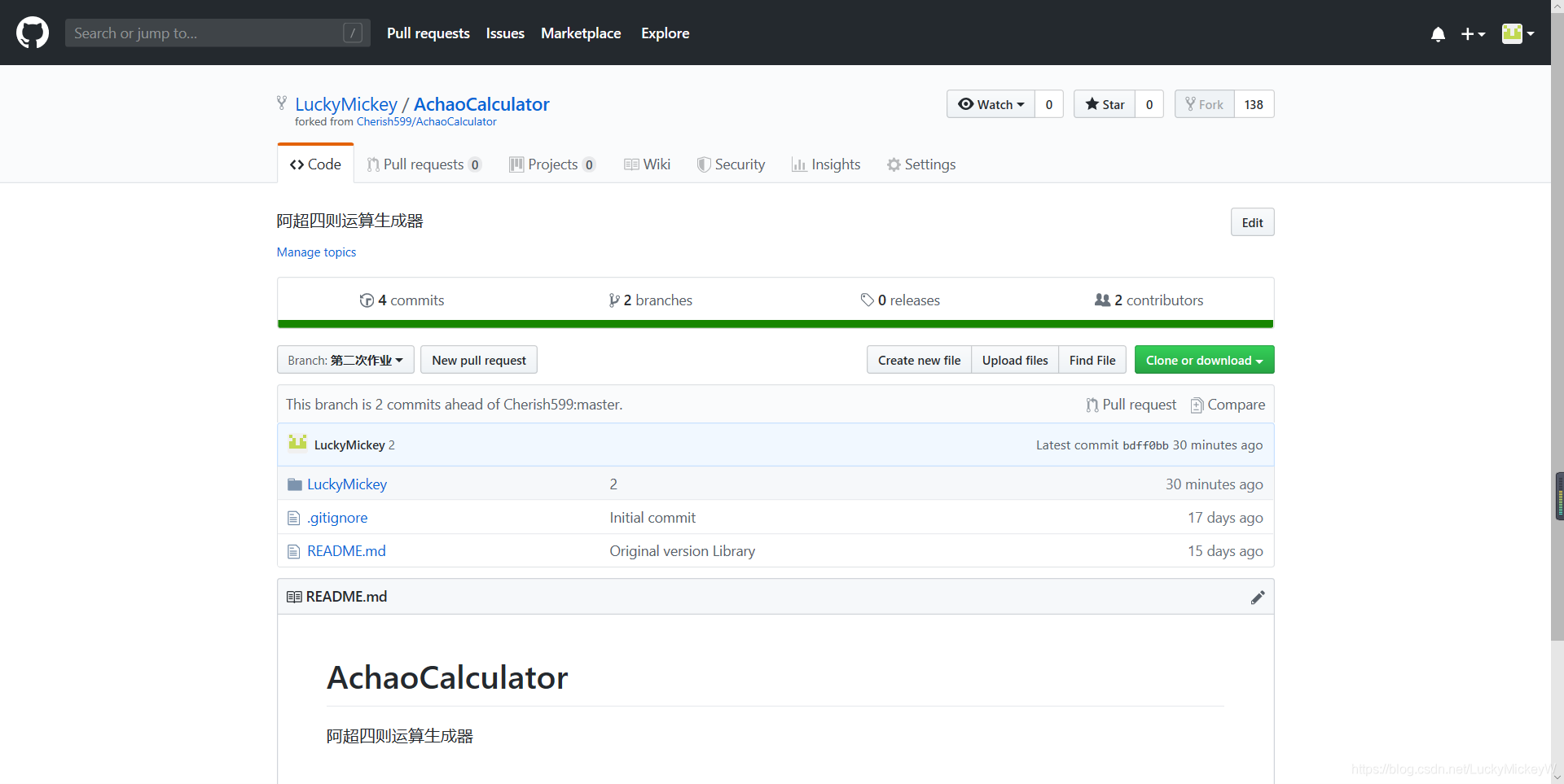Click the green language breakdown bar
1564x784 pixels.
point(775,324)
